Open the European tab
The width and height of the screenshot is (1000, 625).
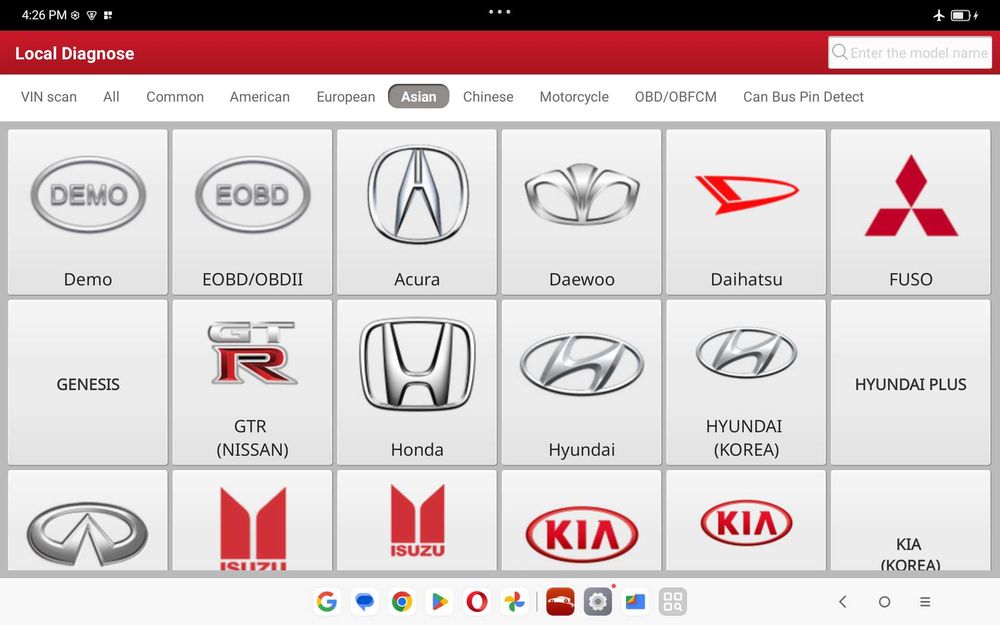point(346,97)
